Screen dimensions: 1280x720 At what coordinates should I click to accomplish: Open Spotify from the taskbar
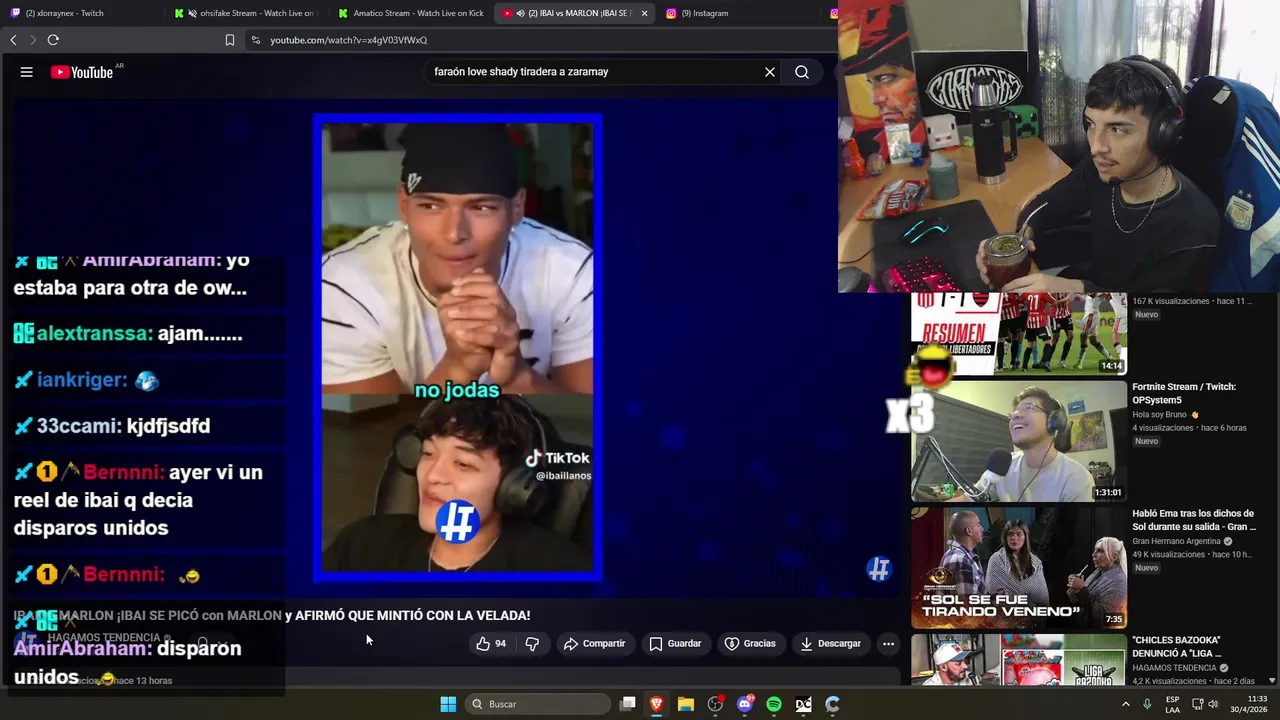[x=774, y=704]
